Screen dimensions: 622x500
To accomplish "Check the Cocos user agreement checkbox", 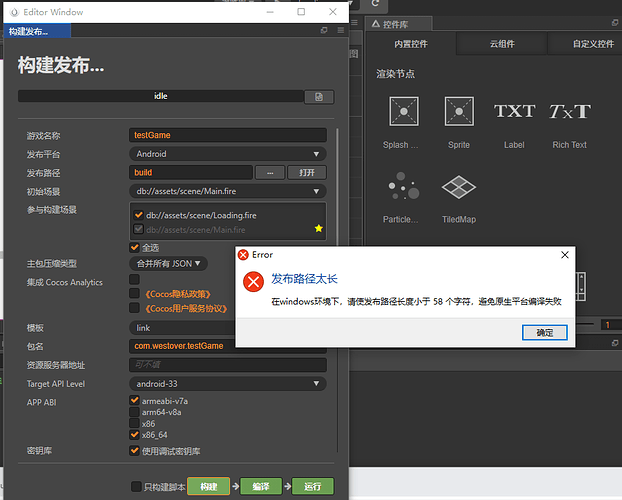I will [x=134, y=308].
